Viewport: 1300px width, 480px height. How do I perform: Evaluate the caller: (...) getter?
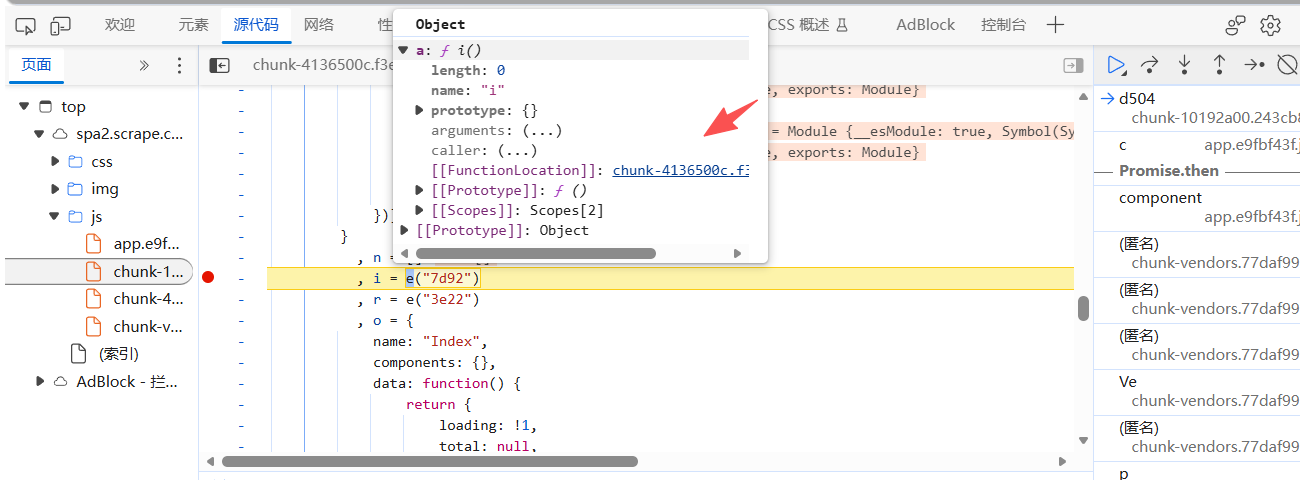pos(517,150)
